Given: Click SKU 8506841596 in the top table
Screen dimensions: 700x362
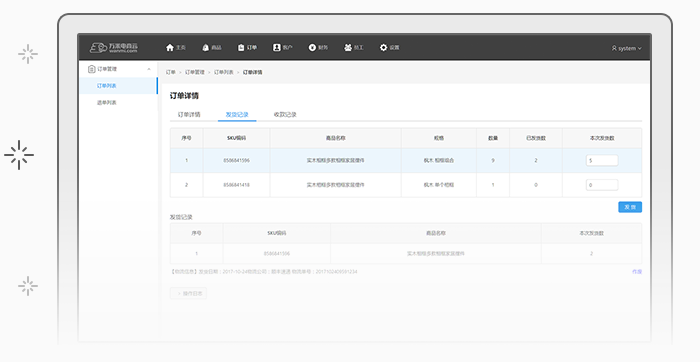Looking at the screenshot, I should coord(237,160).
